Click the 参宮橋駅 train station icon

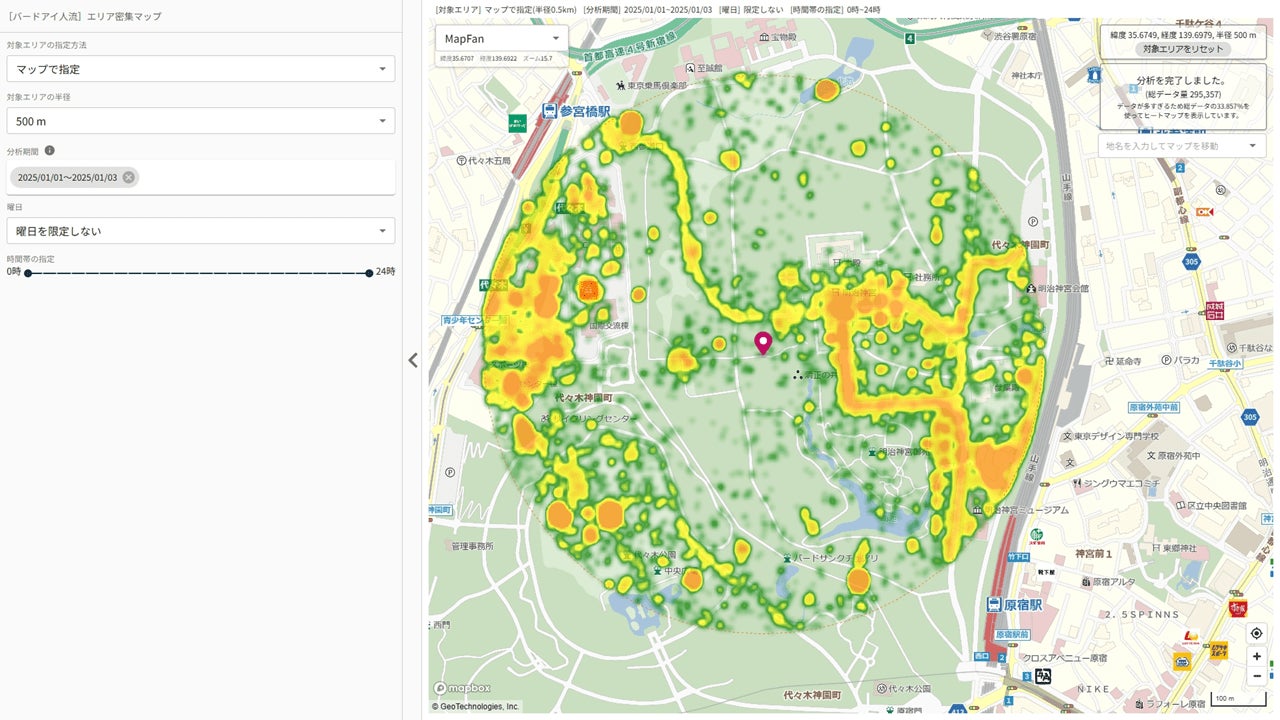pos(549,111)
